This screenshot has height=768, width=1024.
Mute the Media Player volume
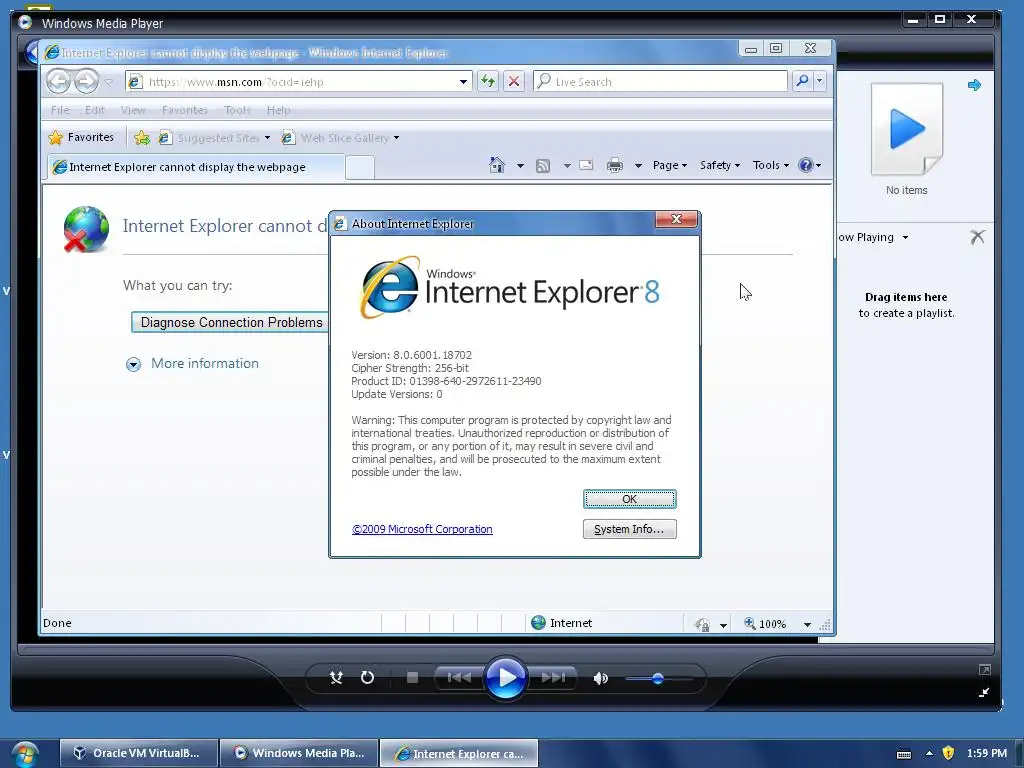click(x=600, y=679)
